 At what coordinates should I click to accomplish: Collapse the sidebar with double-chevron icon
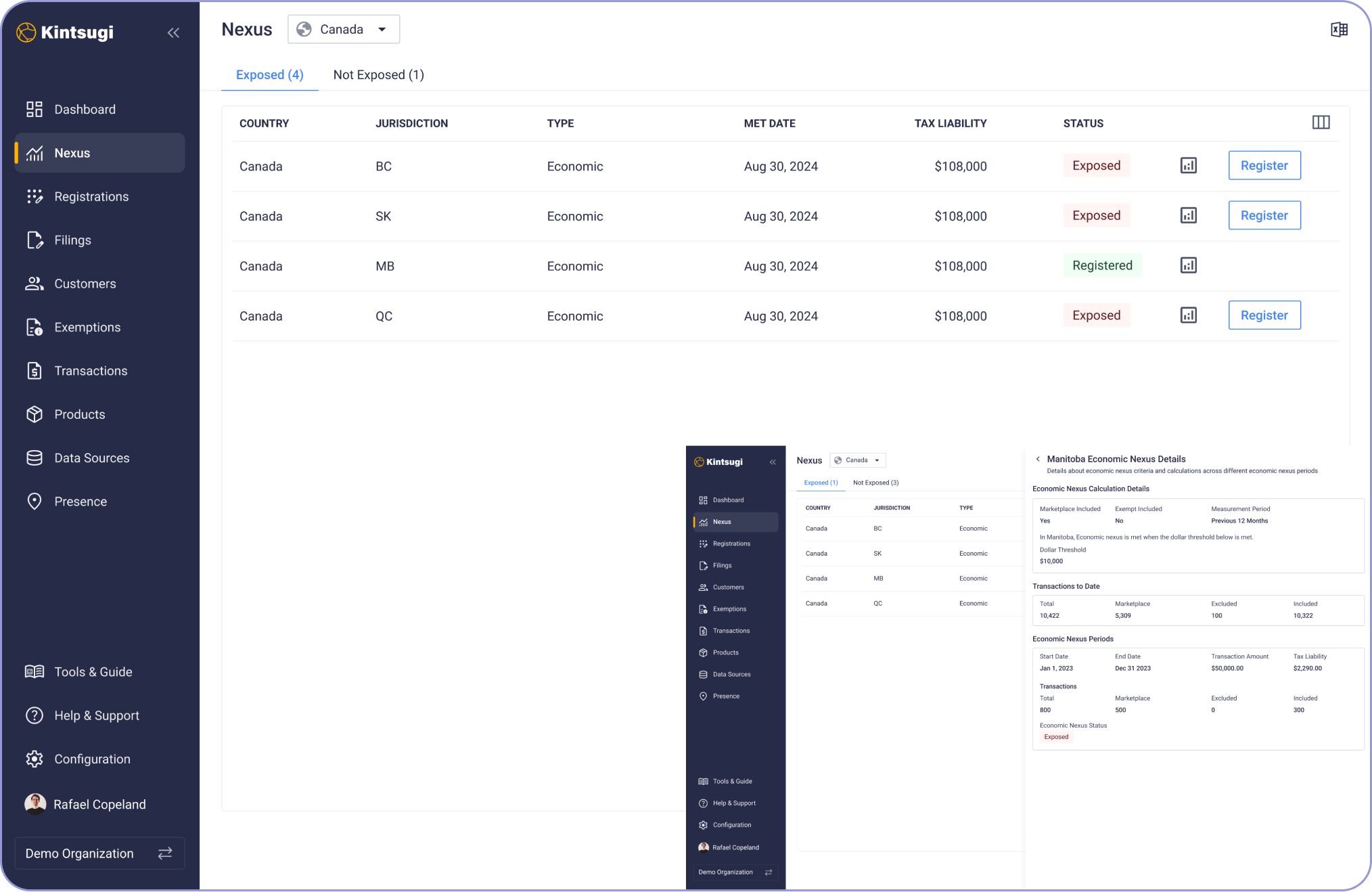coord(173,32)
